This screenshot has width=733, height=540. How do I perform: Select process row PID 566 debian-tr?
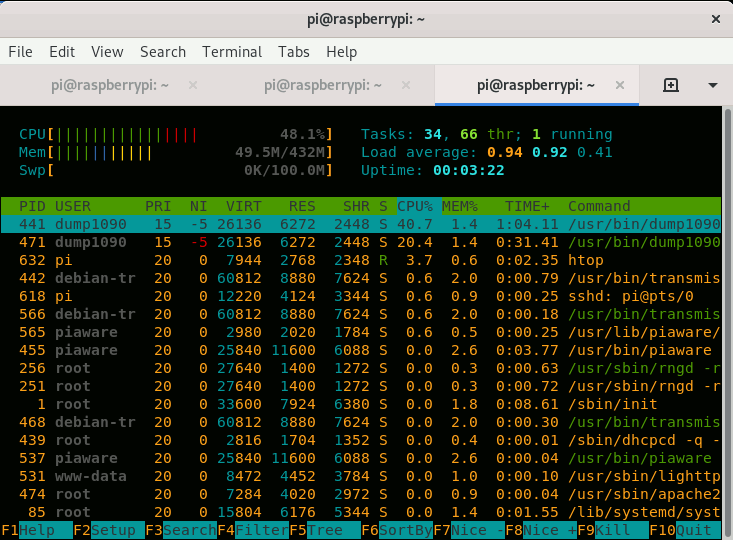pyautogui.click(x=361, y=314)
